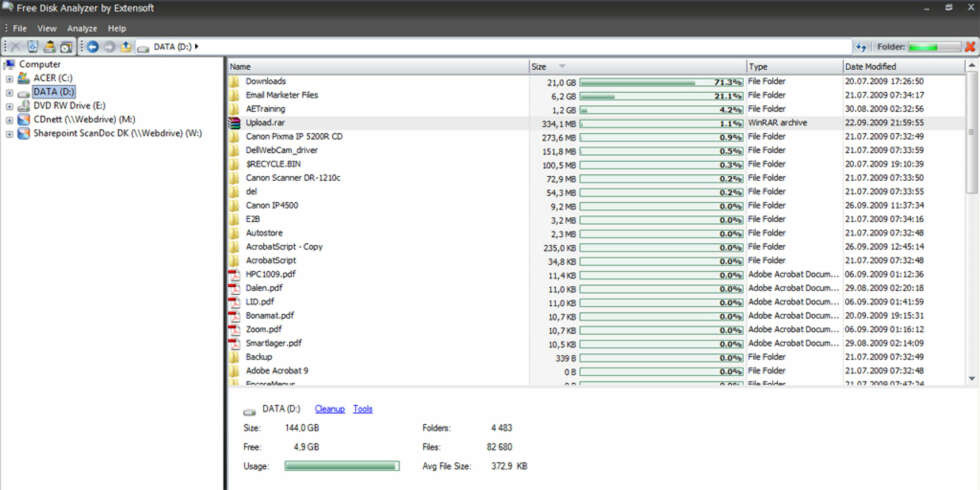This screenshot has height=490, width=980.
Task: Select the Email Marketer Files row
Action: (x=596, y=95)
